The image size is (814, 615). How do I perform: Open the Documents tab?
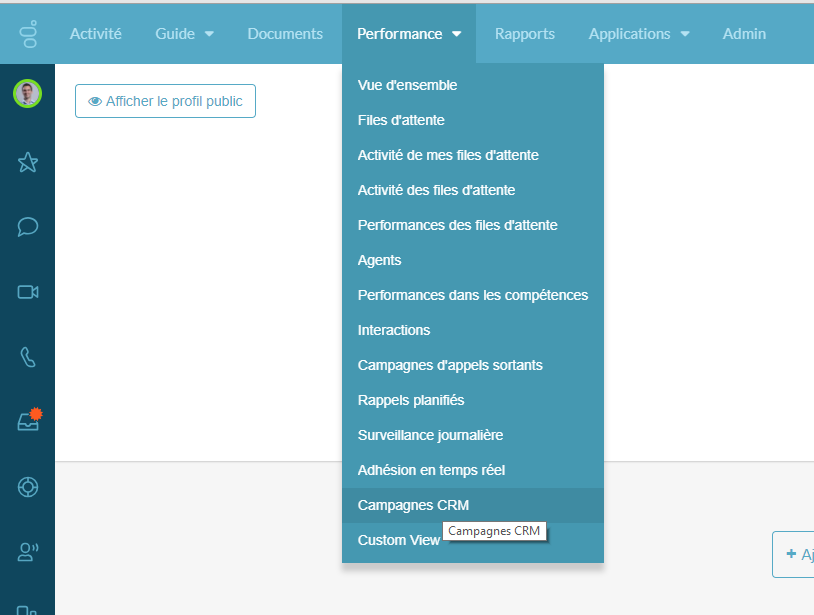click(285, 34)
